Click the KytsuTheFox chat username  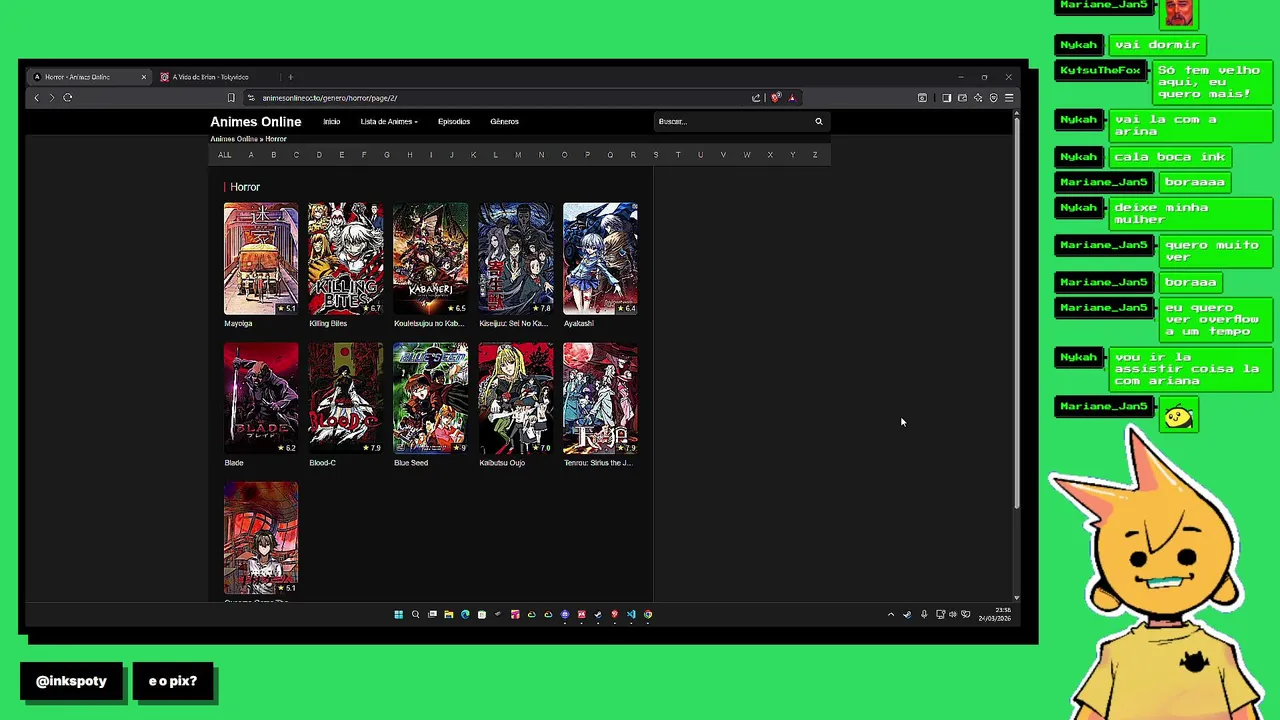(x=1101, y=71)
